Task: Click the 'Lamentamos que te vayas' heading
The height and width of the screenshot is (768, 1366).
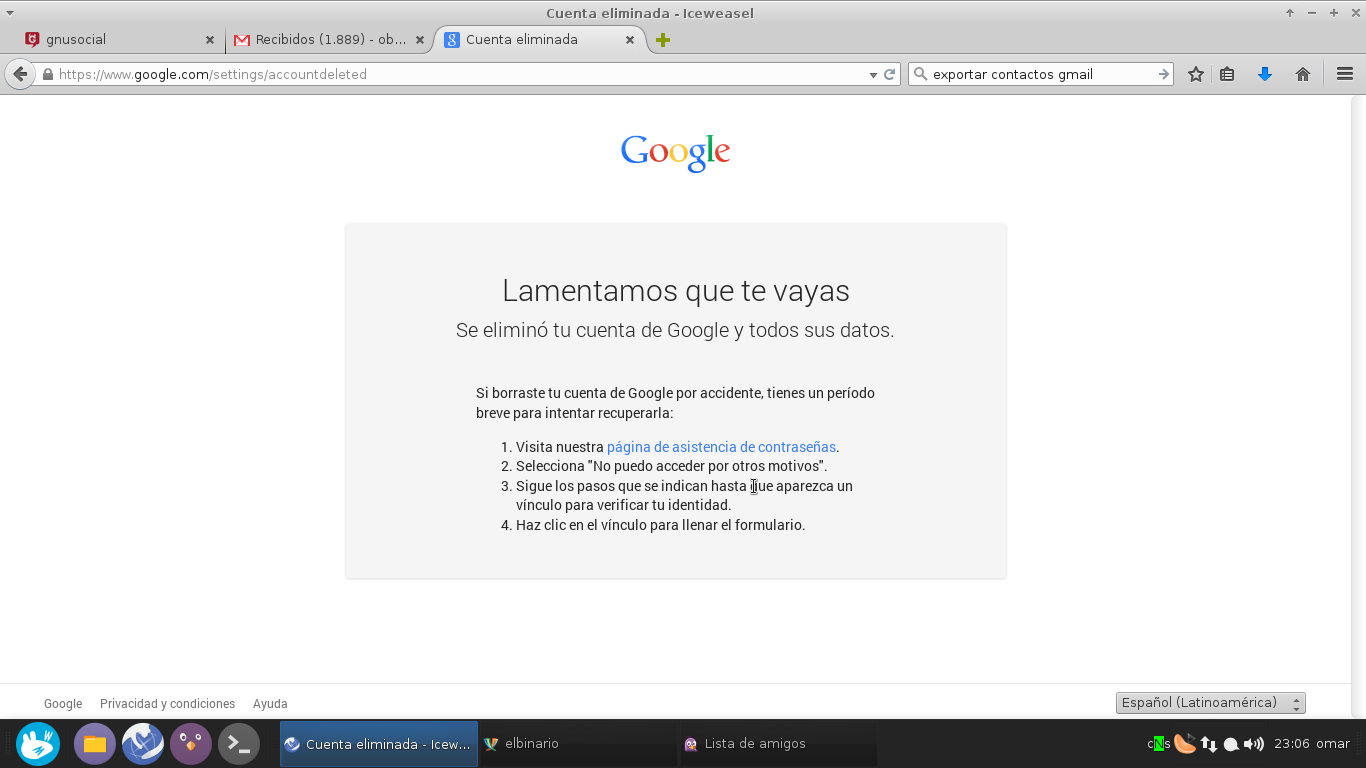Action: (675, 291)
